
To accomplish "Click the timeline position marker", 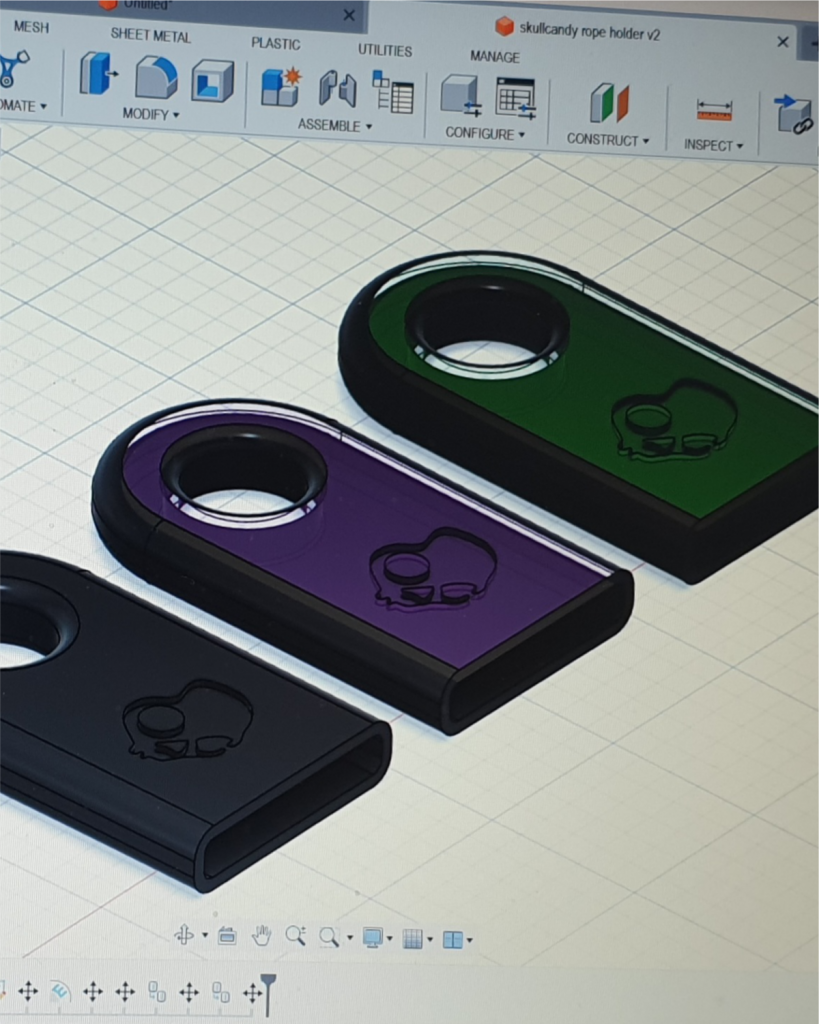I will tap(268, 993).
